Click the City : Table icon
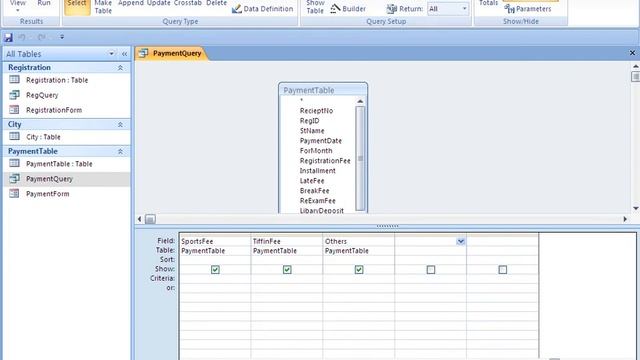The height and width of the screenshot is (360, 640). coord(14,136)
